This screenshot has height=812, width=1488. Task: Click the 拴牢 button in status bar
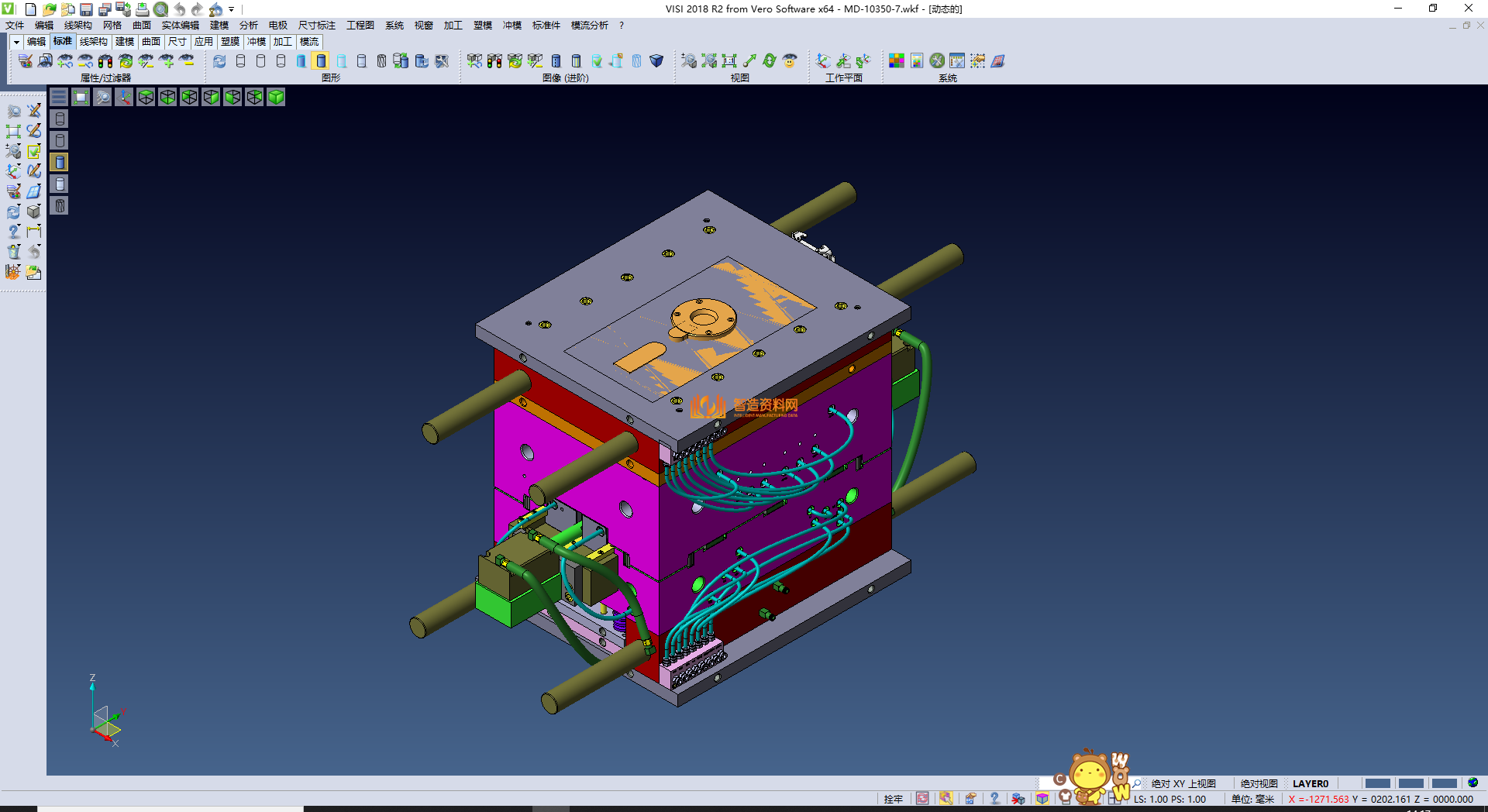pyautogui.click(x=893, y=799)
